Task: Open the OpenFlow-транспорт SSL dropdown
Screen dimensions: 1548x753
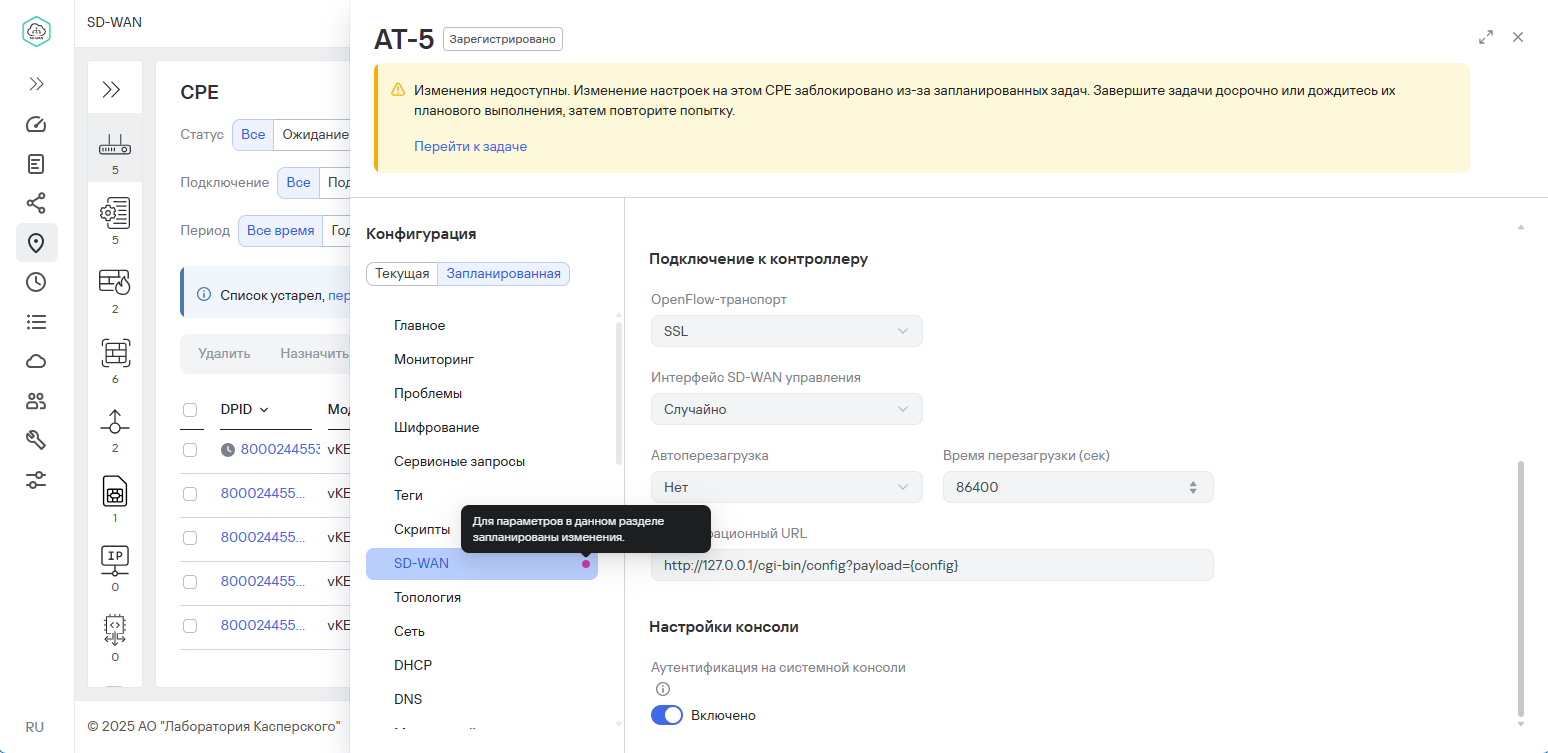Action: tap(786, 331)
